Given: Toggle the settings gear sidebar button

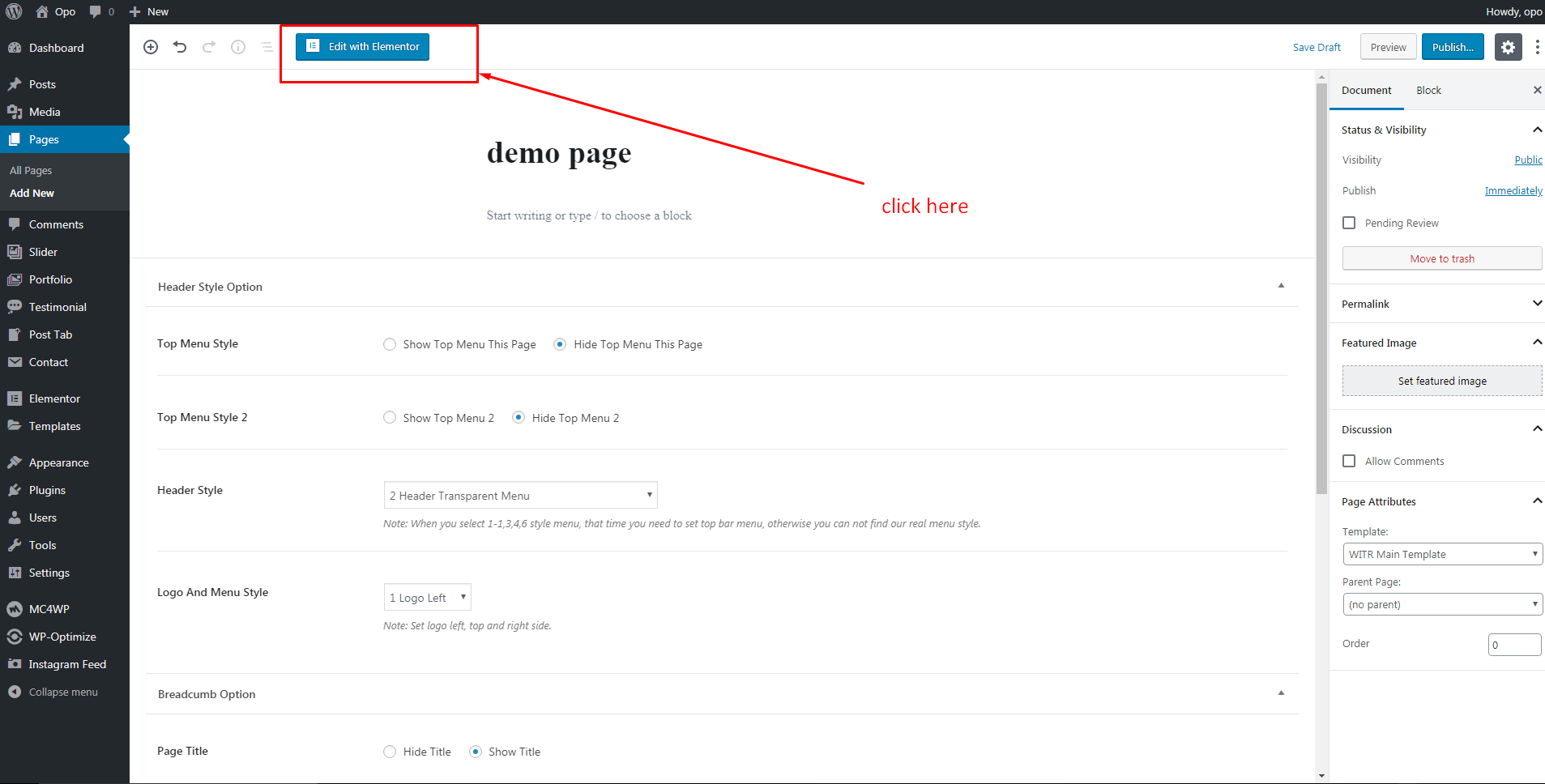Looking at the screenshot, I should [x=1508, y=47].
